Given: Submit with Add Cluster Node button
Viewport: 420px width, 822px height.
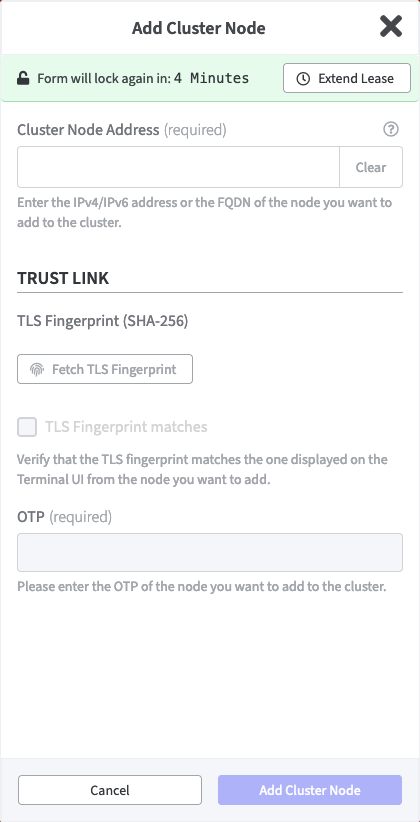Looking at the screenshot, I should [310, 790].
